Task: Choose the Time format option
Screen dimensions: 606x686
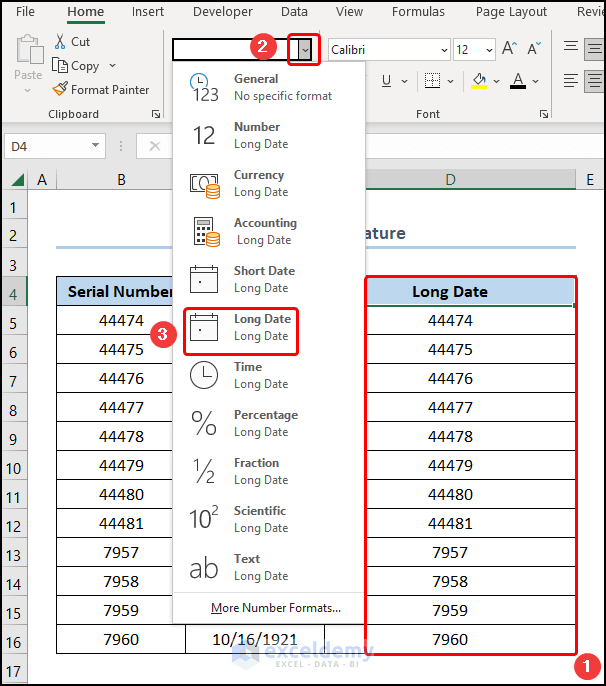Action: tap(268, 375)
